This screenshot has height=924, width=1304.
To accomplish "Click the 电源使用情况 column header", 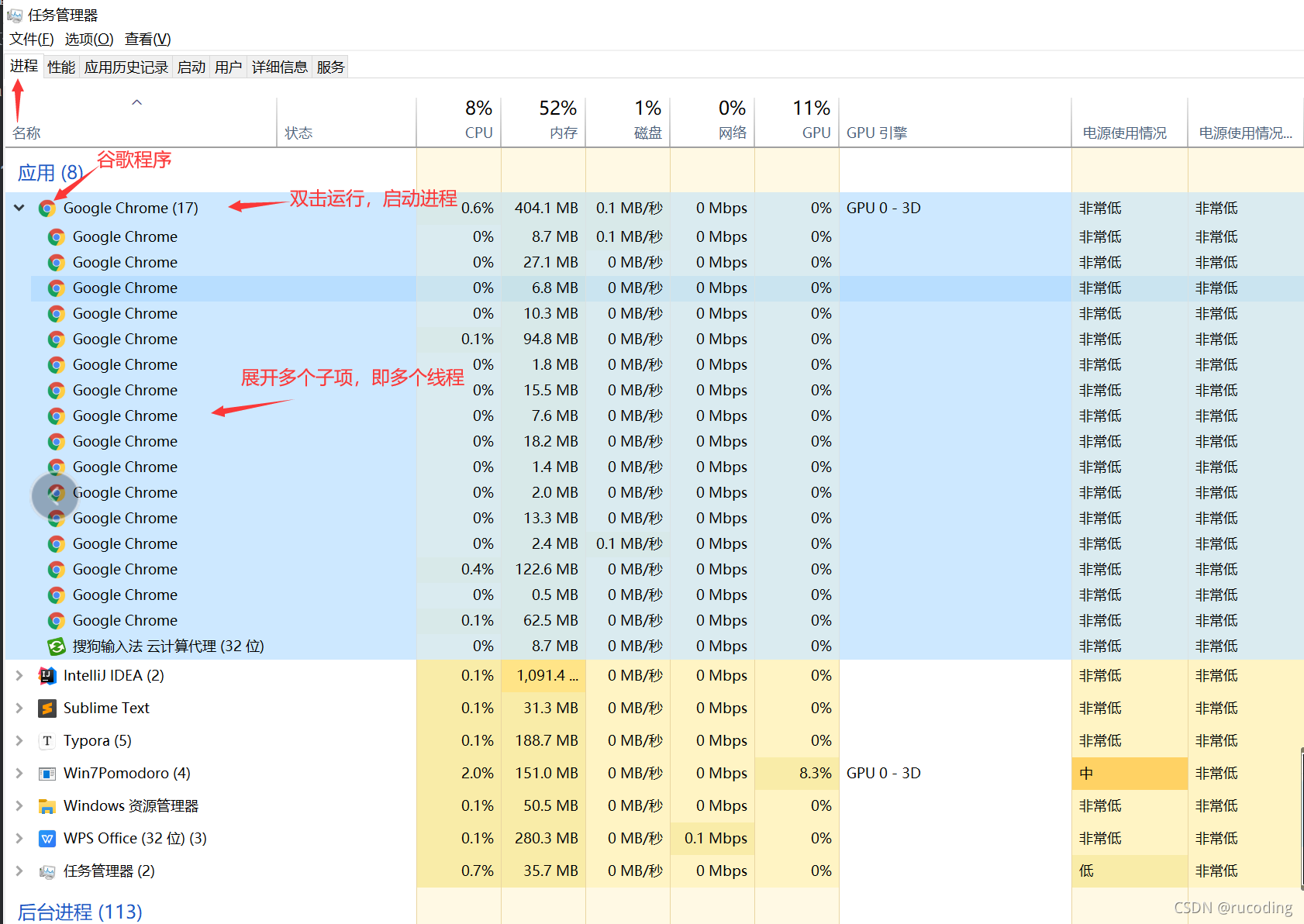I will tap(1130, 122).
